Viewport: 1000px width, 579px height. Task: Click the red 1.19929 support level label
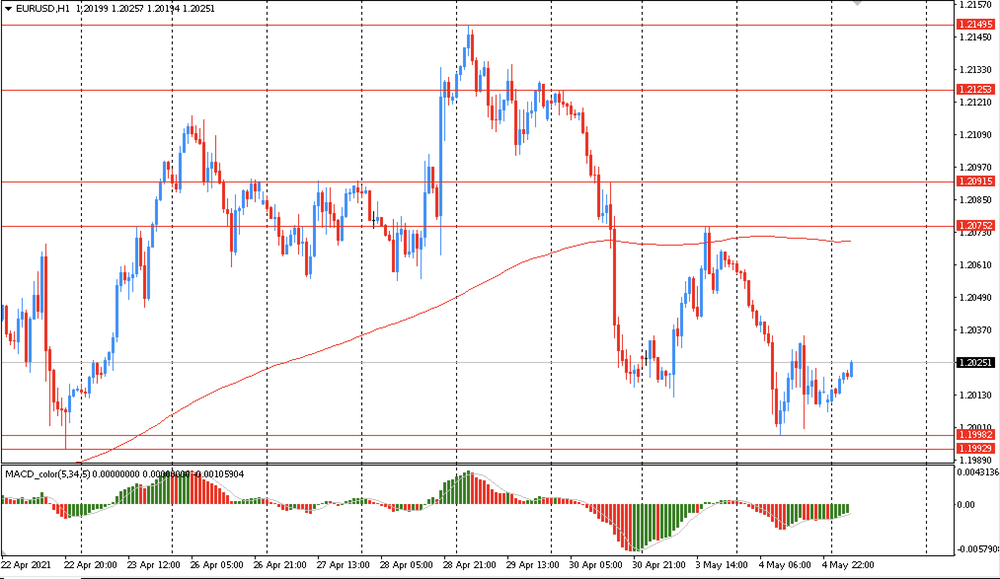[x=975, y=448]
